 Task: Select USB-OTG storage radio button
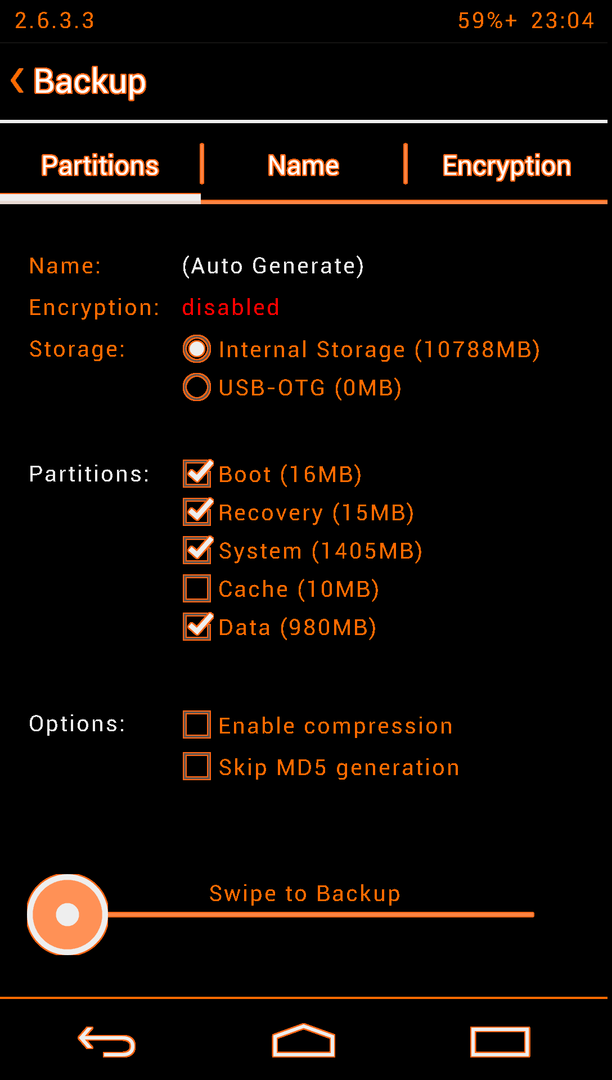[197, 388]
